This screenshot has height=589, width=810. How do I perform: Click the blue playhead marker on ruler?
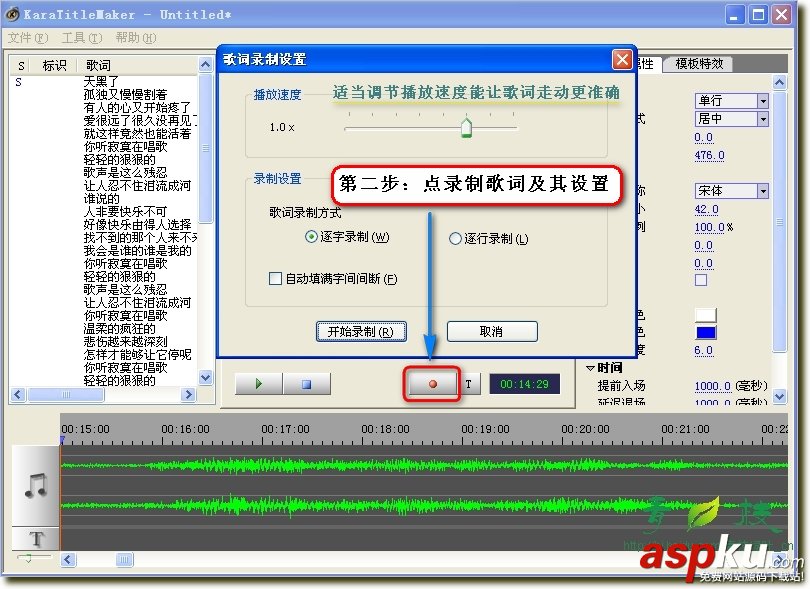point(62,440)
